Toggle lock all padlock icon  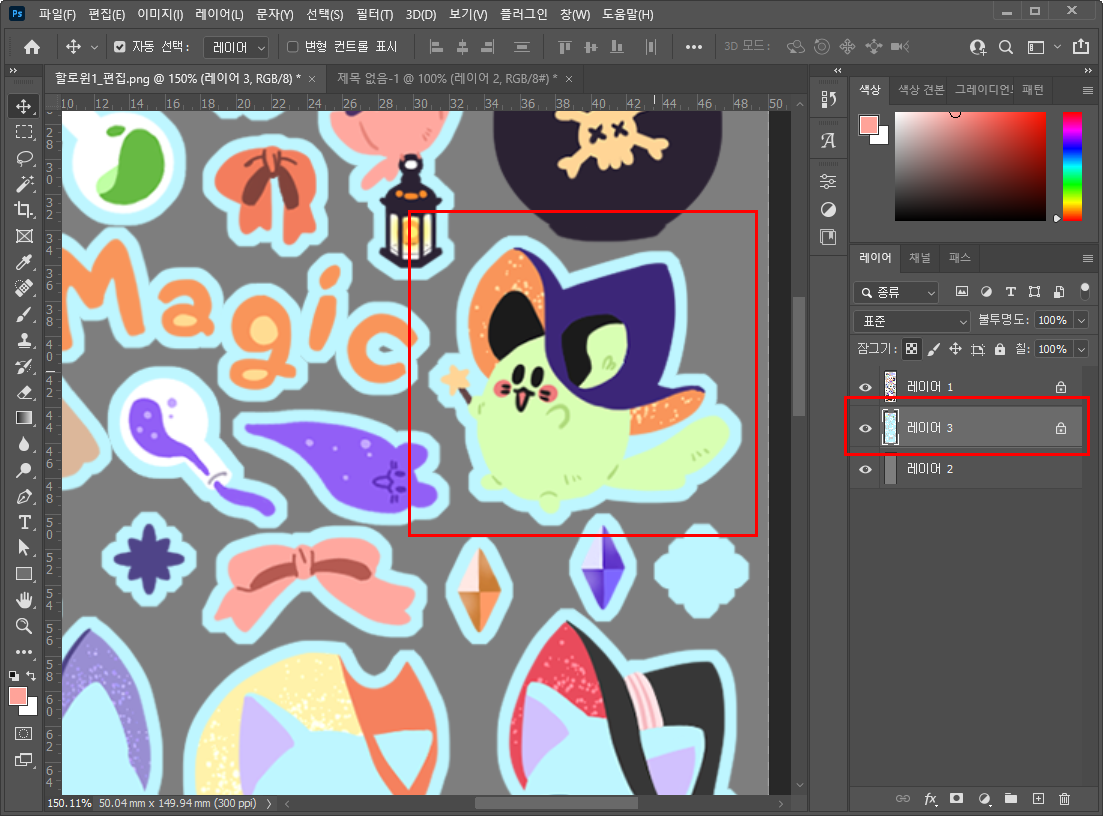click(1000, 349)
